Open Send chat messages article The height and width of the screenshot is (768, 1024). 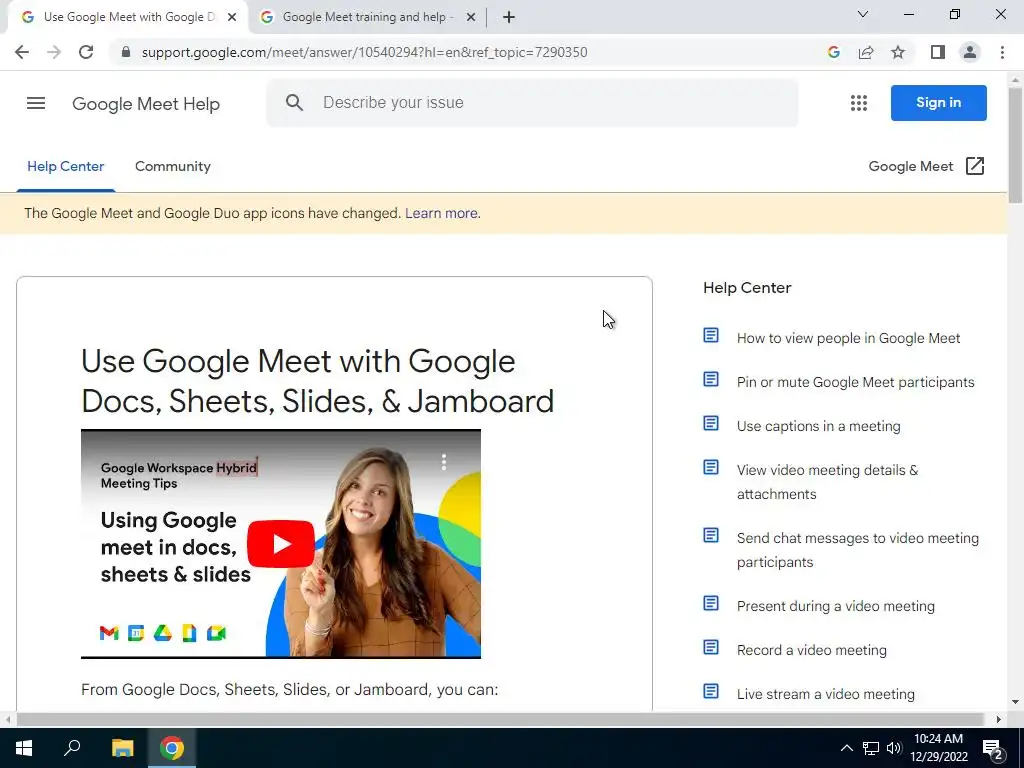[857, 550]
